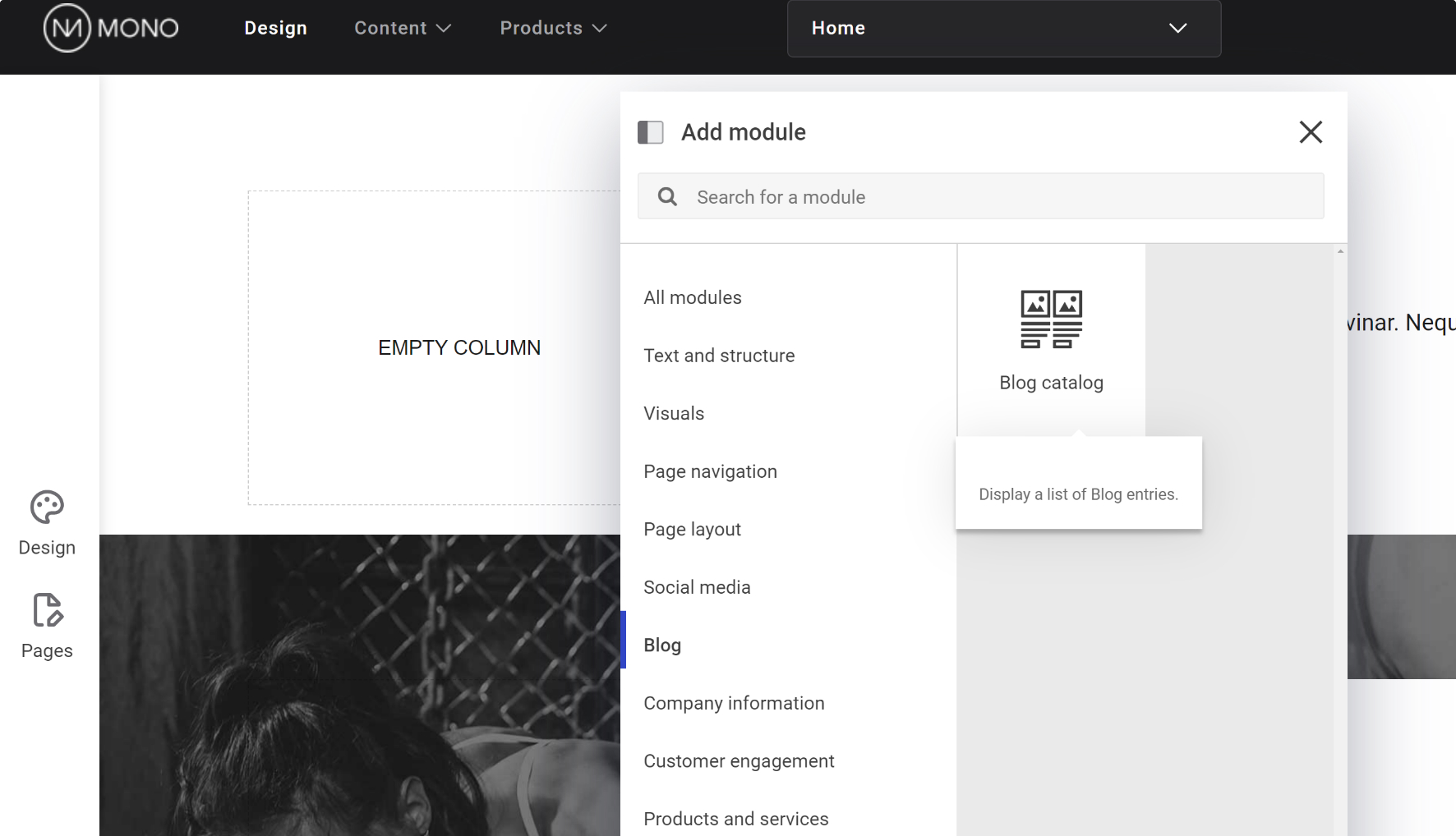The height and width of the screenshot is (836, 1456).
Task: Click the Pages label in left sidebar
Action: (x=47, y=651)
